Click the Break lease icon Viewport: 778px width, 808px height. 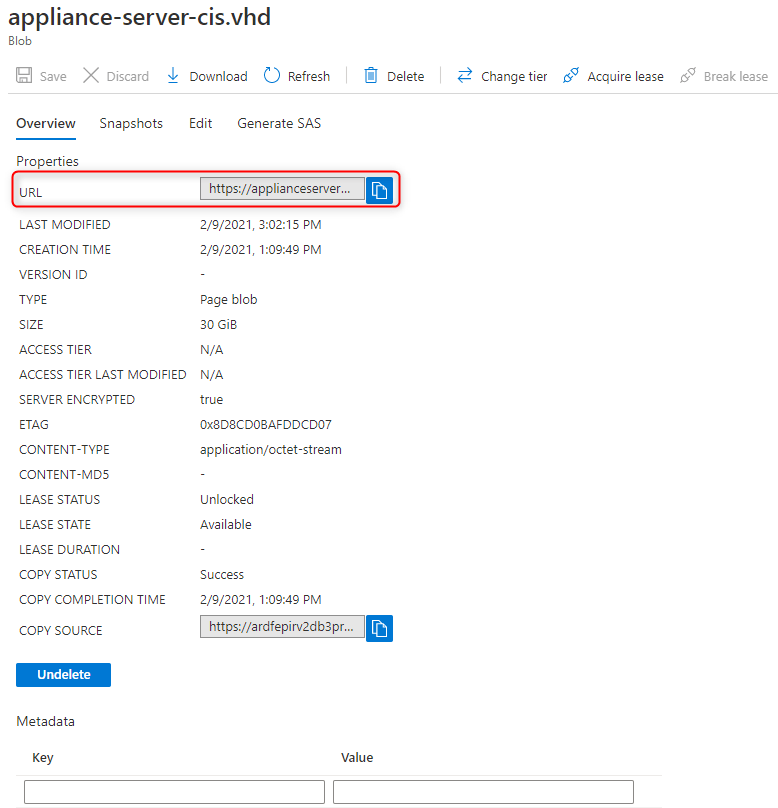(x=688, y=75)
